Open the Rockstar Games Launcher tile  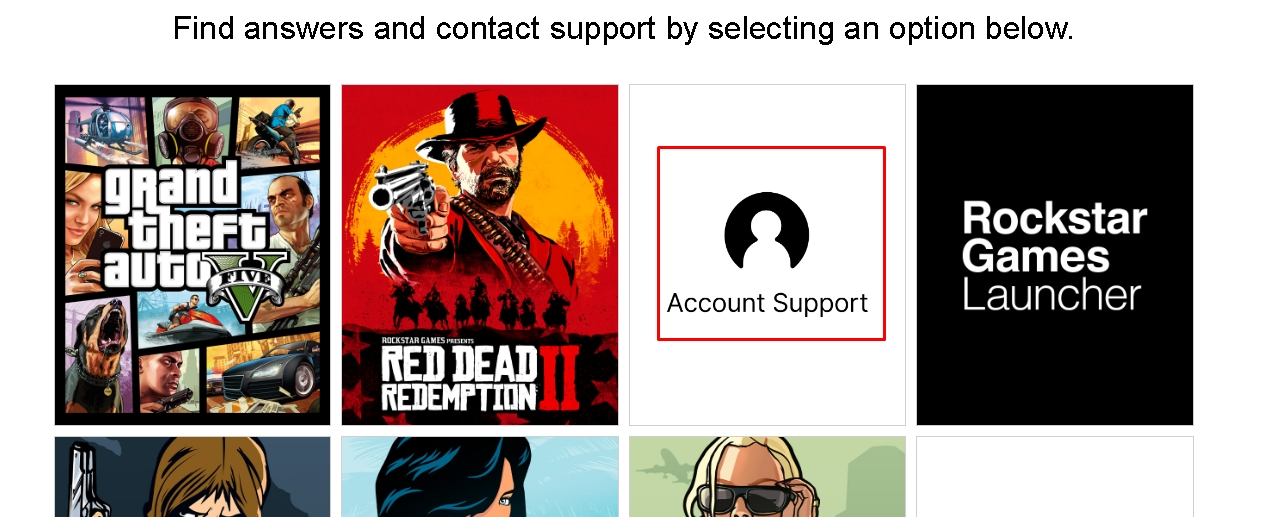pyautogui.click(x=1055, y=255)
